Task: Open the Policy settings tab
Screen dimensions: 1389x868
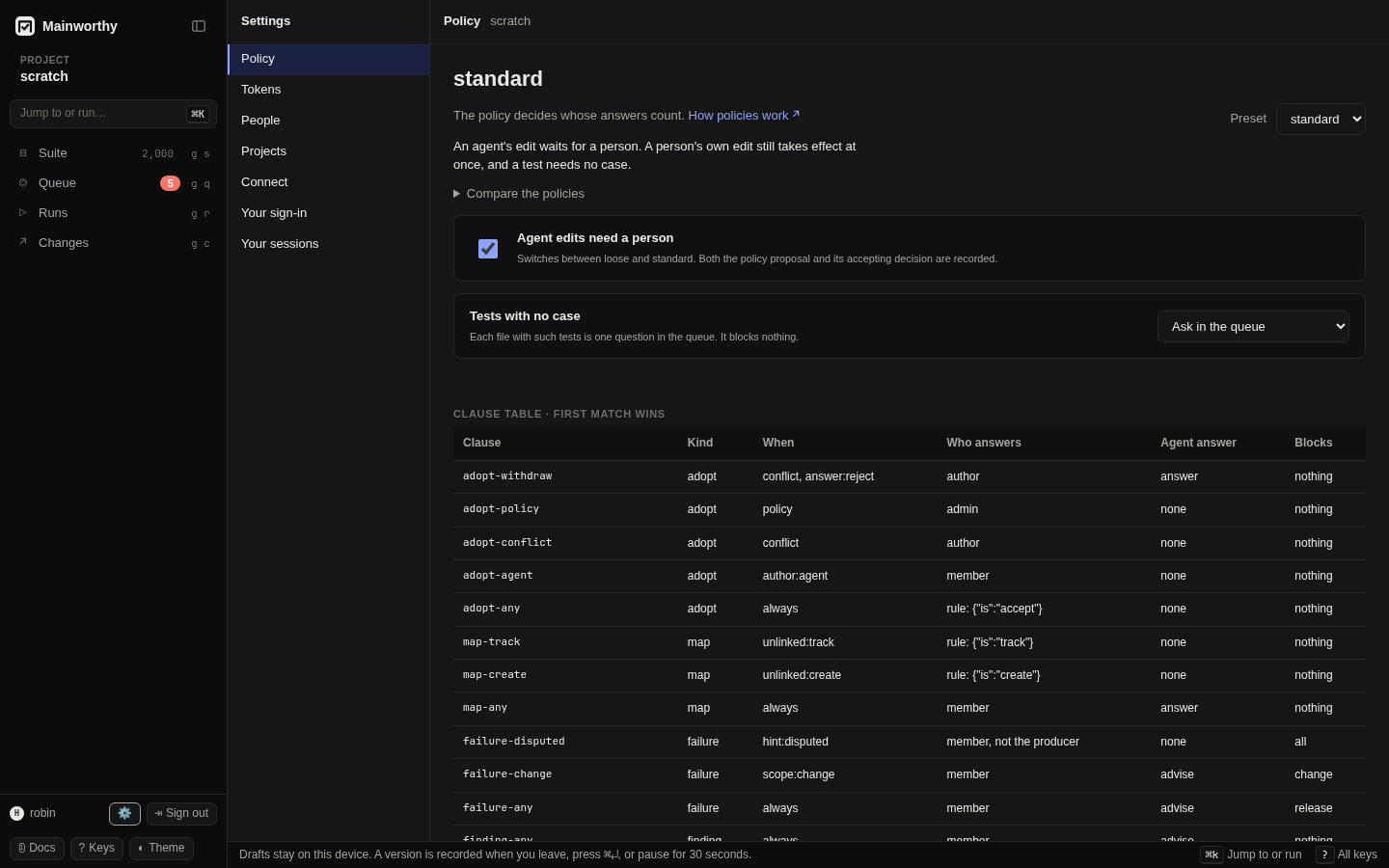Action: (329, 59)
